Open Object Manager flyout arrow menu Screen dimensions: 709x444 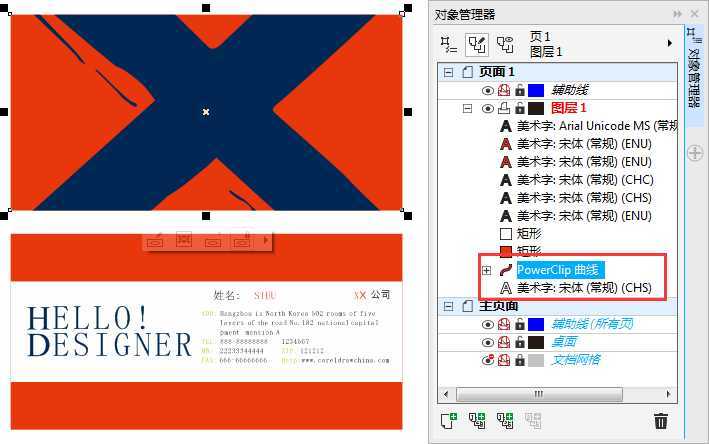point(670,43)
